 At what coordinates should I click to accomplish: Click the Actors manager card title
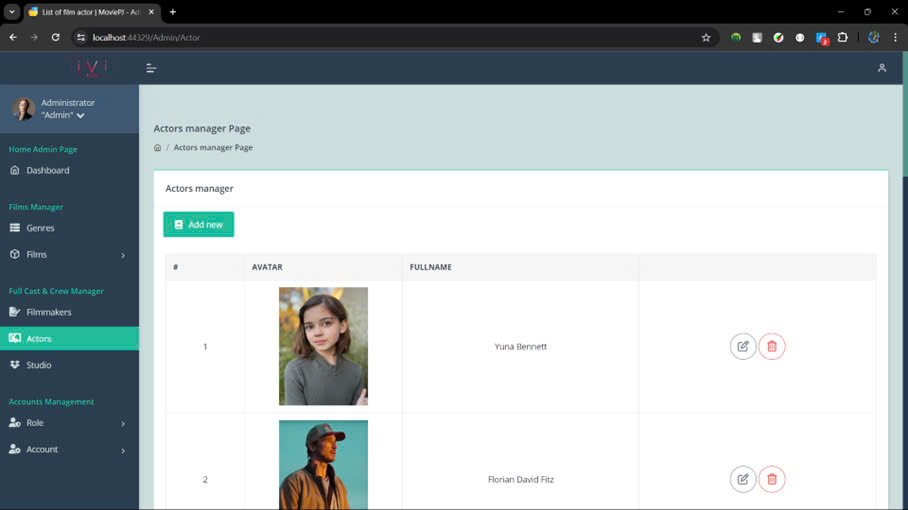(x=199, y=188)
